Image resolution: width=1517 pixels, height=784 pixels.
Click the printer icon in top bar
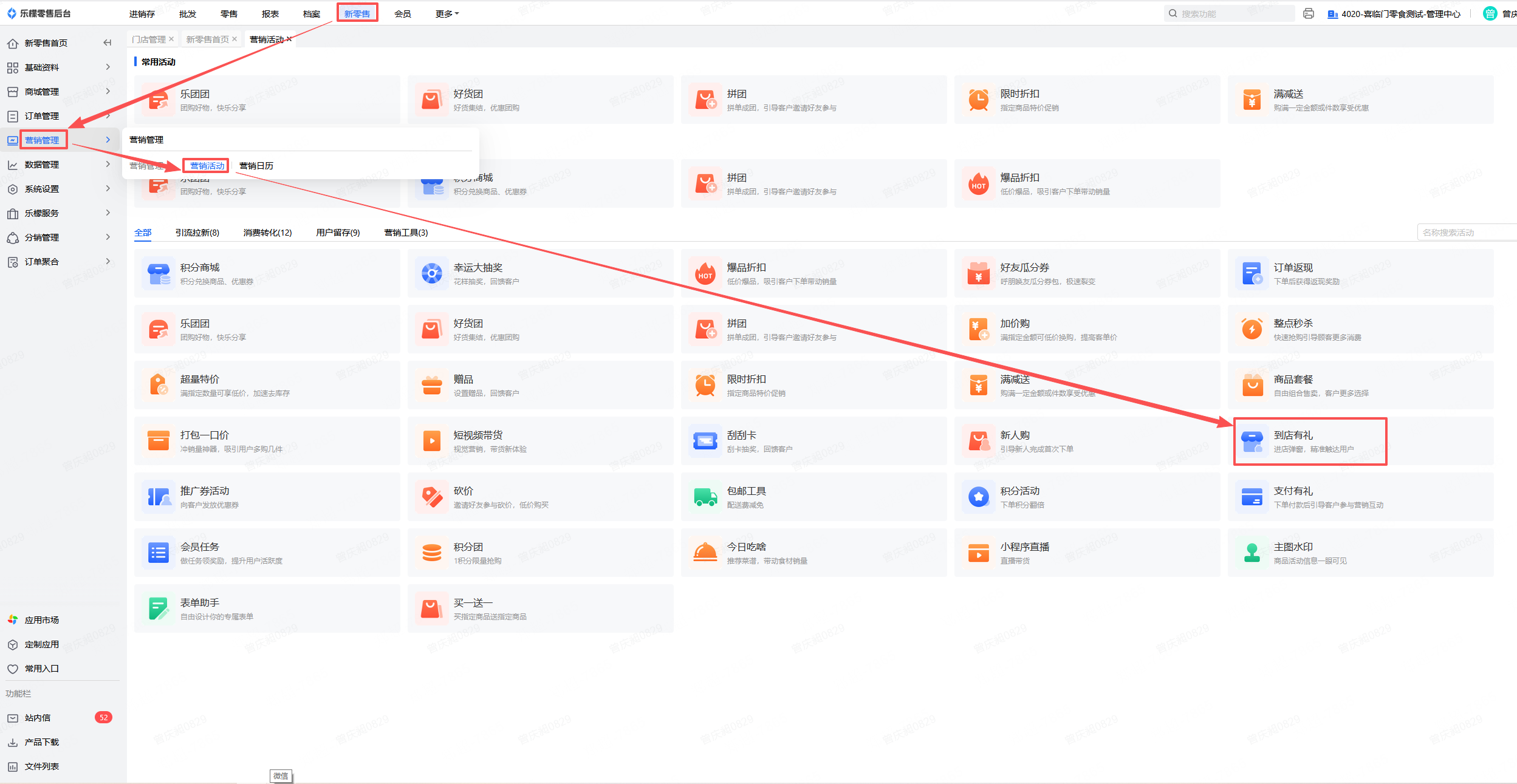tap(1308, 13)
